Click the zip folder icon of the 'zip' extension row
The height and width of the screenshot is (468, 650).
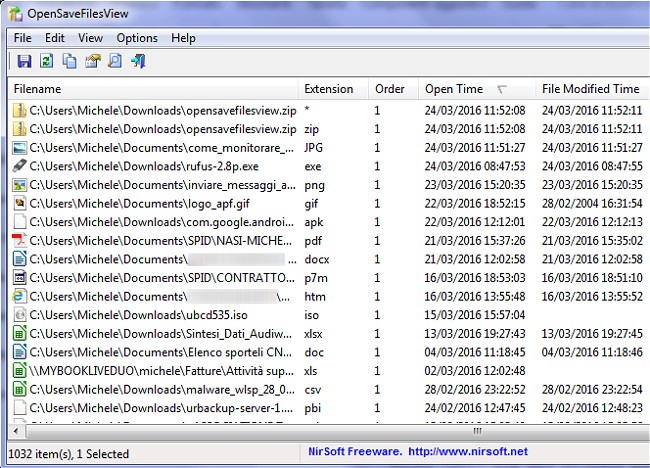click(19, 129)
